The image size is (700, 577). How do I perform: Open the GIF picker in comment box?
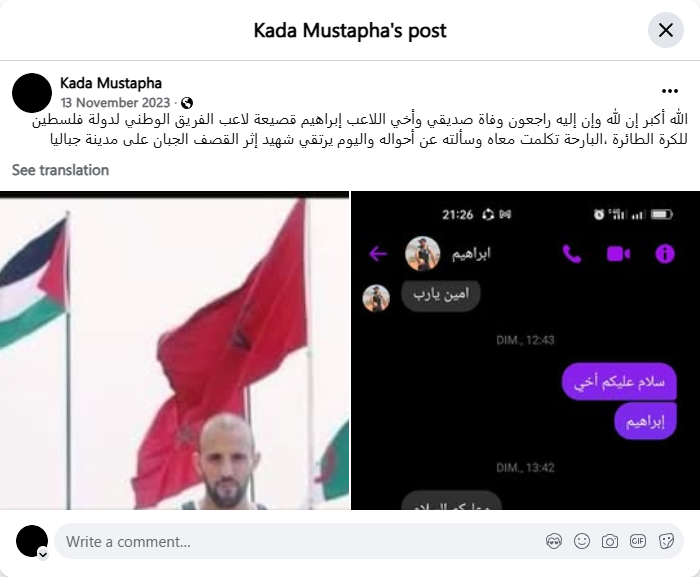coord(638,541)
